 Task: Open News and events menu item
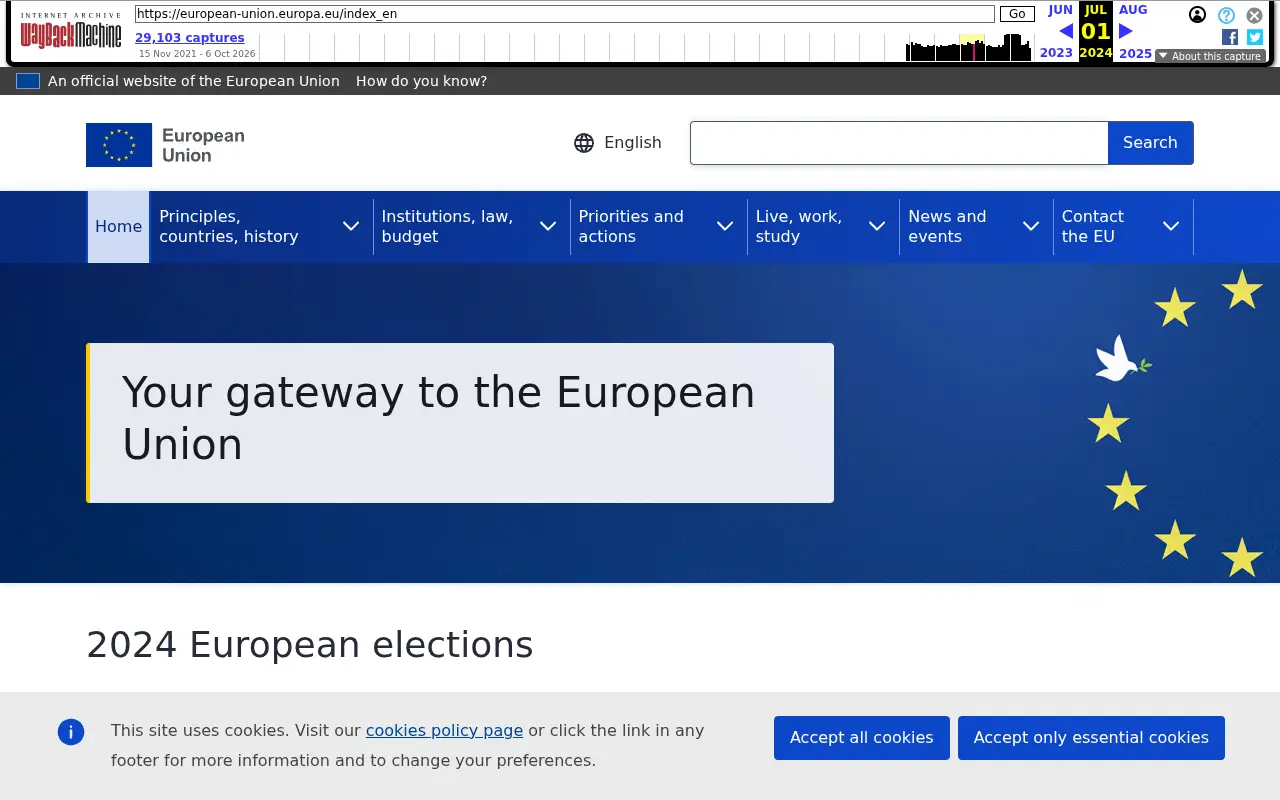click(x=947, y=226)
